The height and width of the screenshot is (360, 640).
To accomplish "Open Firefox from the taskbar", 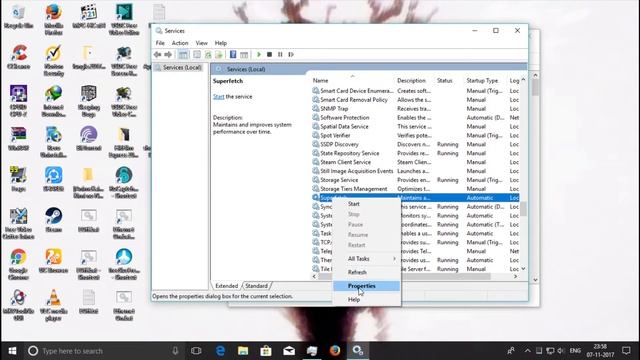I will tap(335, 351).
